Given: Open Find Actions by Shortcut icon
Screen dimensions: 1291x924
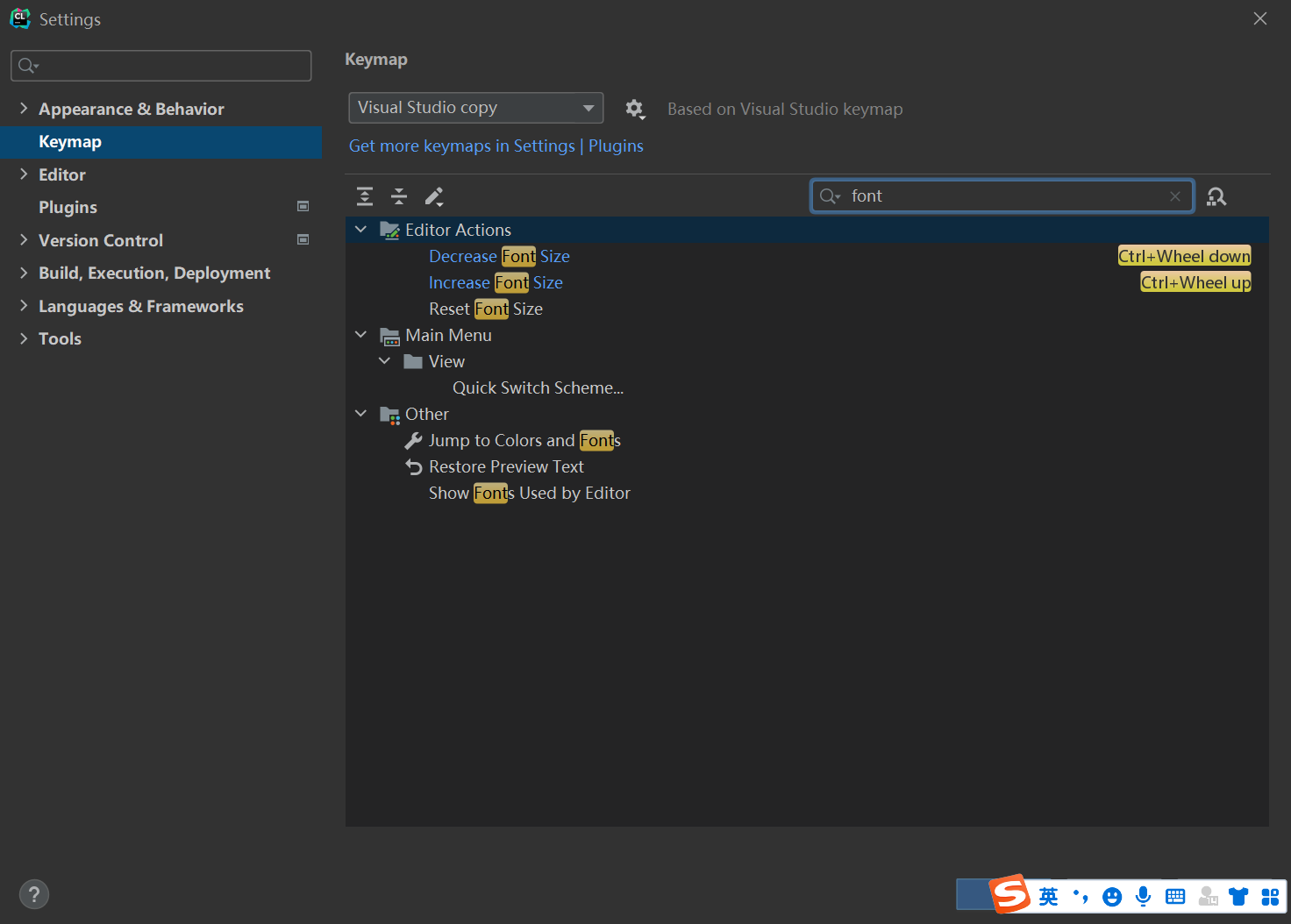Looking at the screenshot, I should click(1216, 196).
